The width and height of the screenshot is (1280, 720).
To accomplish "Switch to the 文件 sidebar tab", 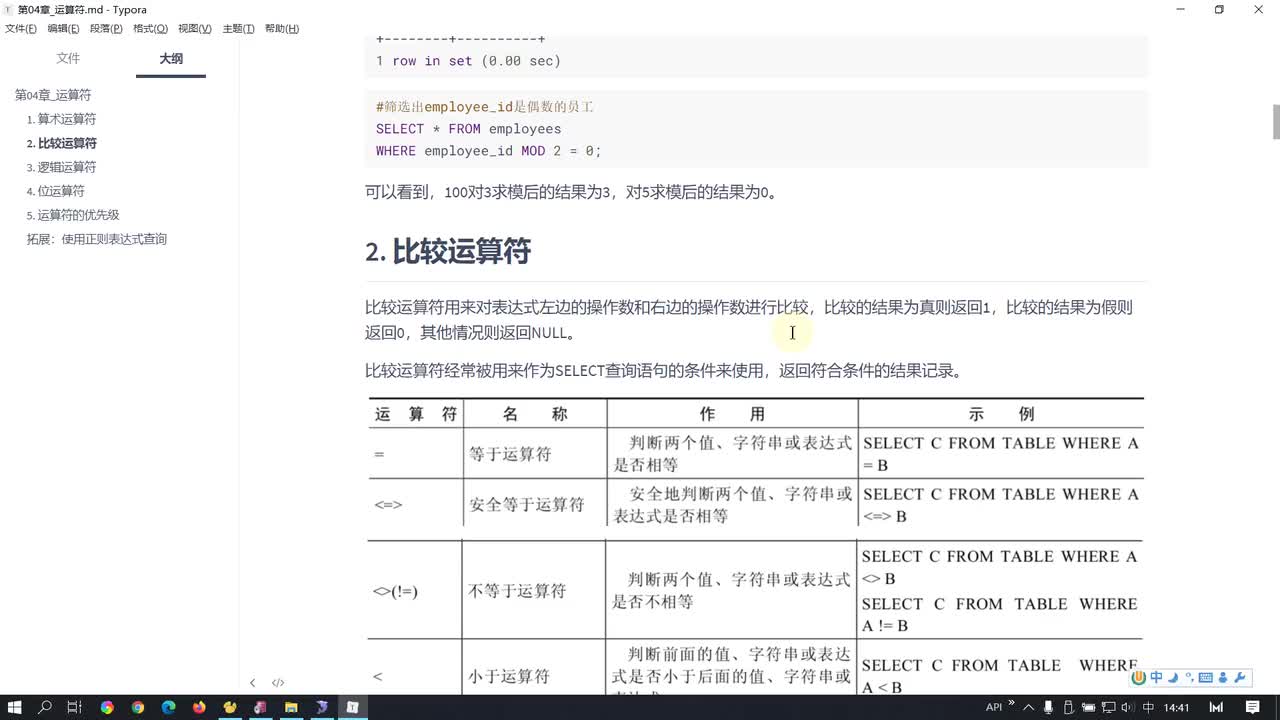I will click(68, 59).
